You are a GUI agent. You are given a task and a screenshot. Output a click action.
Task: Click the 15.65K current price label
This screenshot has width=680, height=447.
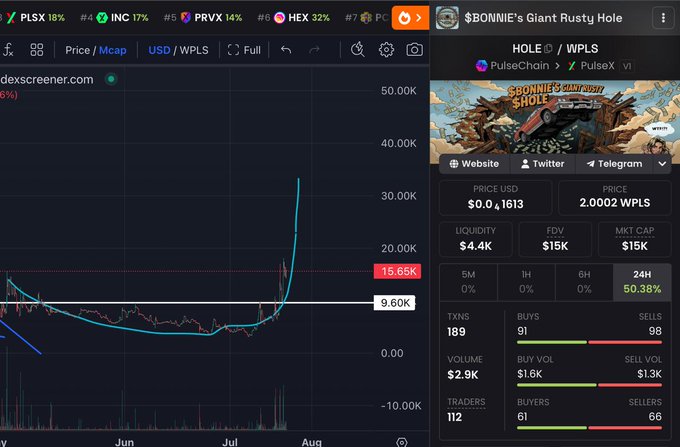coord(397,271)
